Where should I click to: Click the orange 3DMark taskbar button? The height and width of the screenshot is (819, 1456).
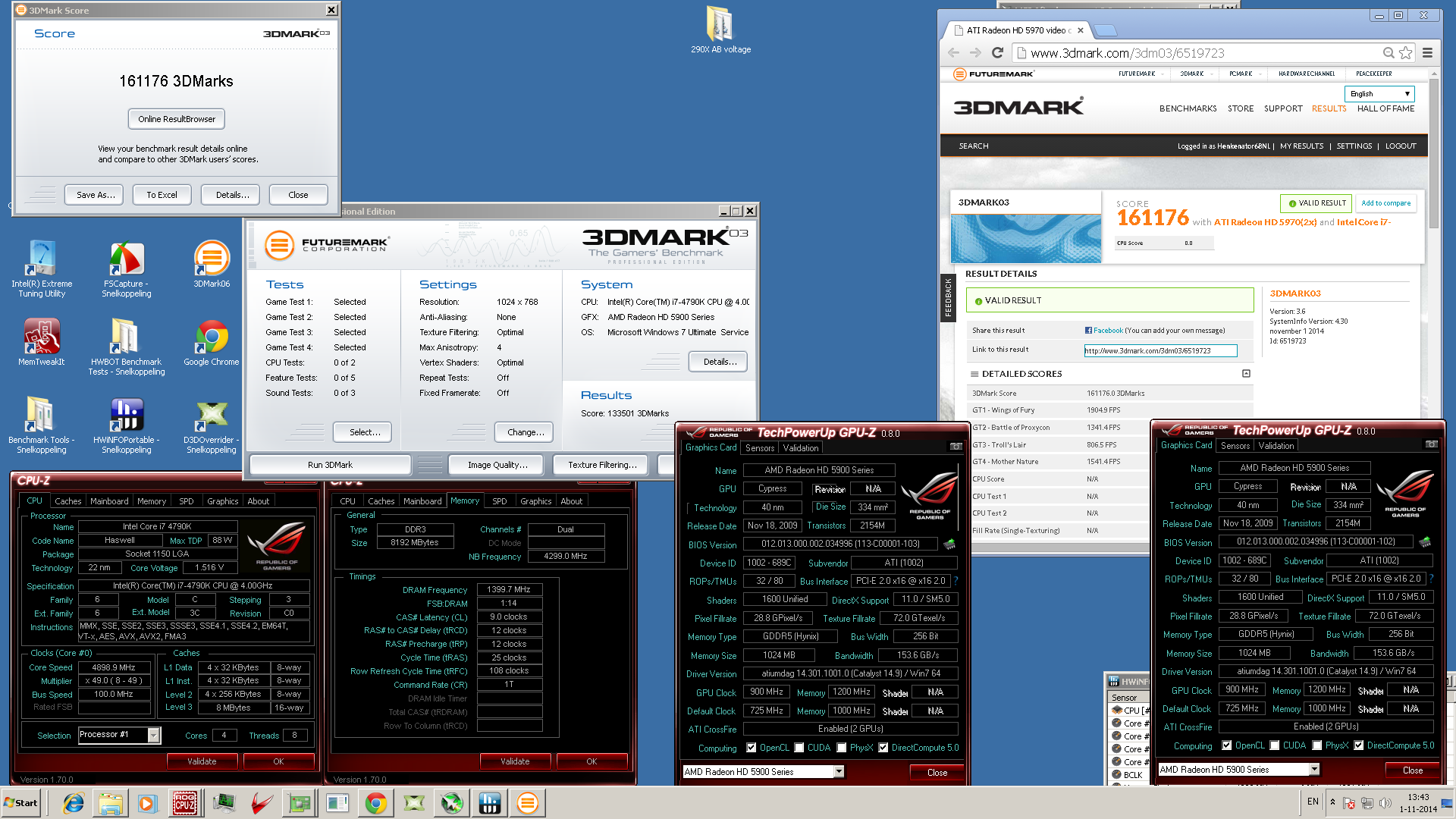coord(528,803)
